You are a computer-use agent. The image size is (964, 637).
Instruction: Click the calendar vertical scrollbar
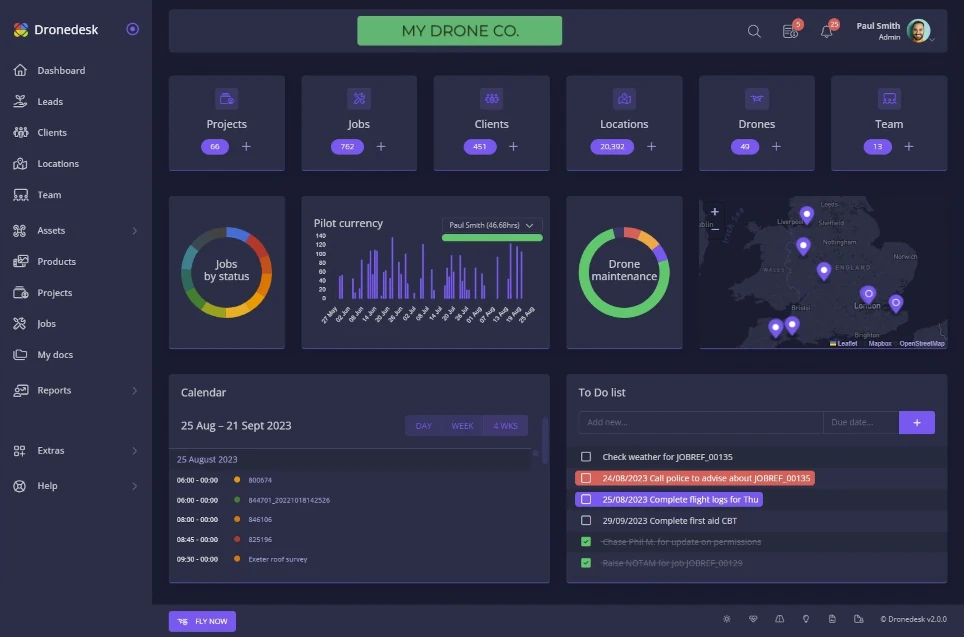click(x=545, y=439)
